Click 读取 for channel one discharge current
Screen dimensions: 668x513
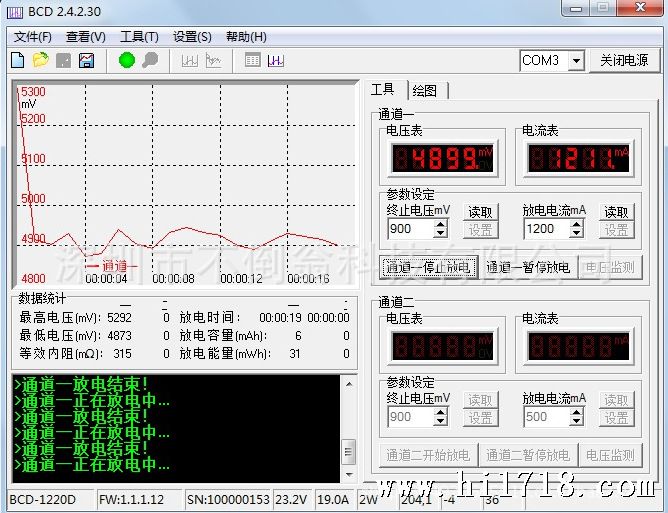(x=616, y=212)
